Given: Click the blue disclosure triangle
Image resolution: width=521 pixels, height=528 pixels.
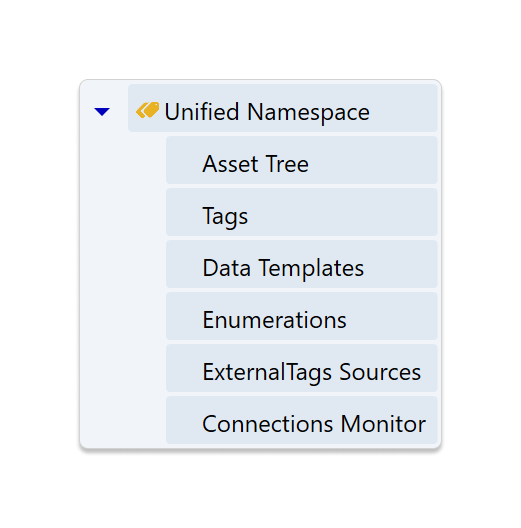Looking at the screenshot, I should tap(102, 111).
